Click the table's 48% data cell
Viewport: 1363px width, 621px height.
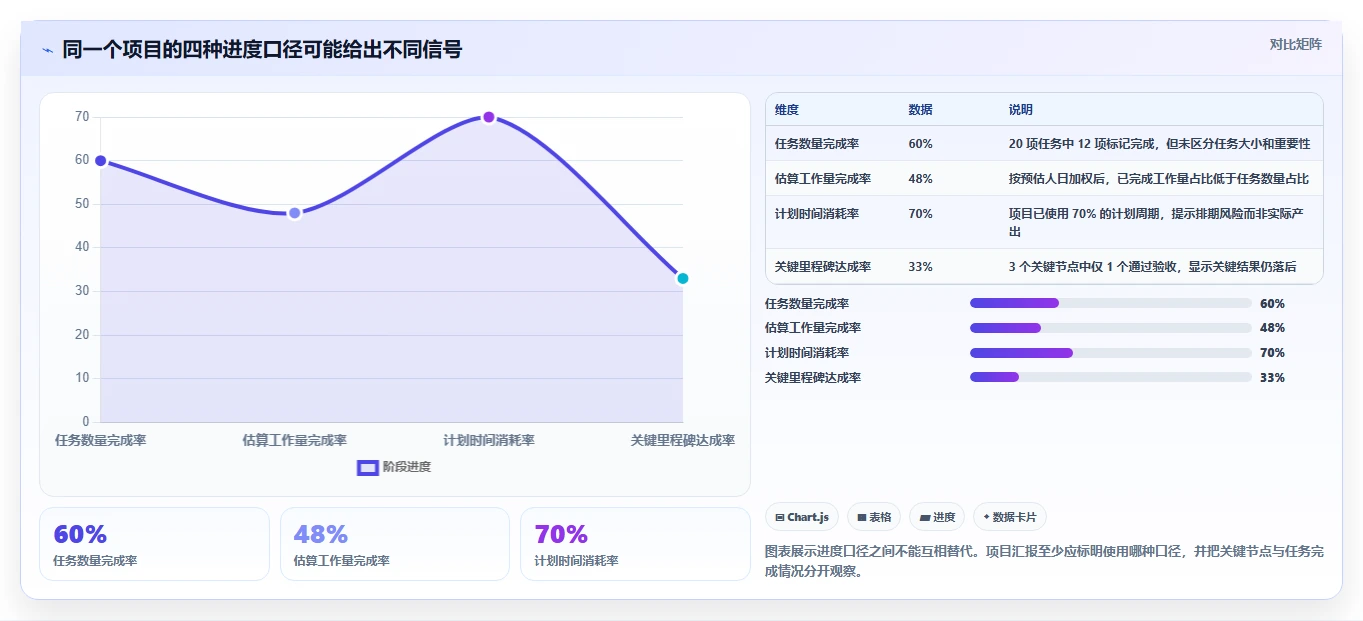click(920, 179)
